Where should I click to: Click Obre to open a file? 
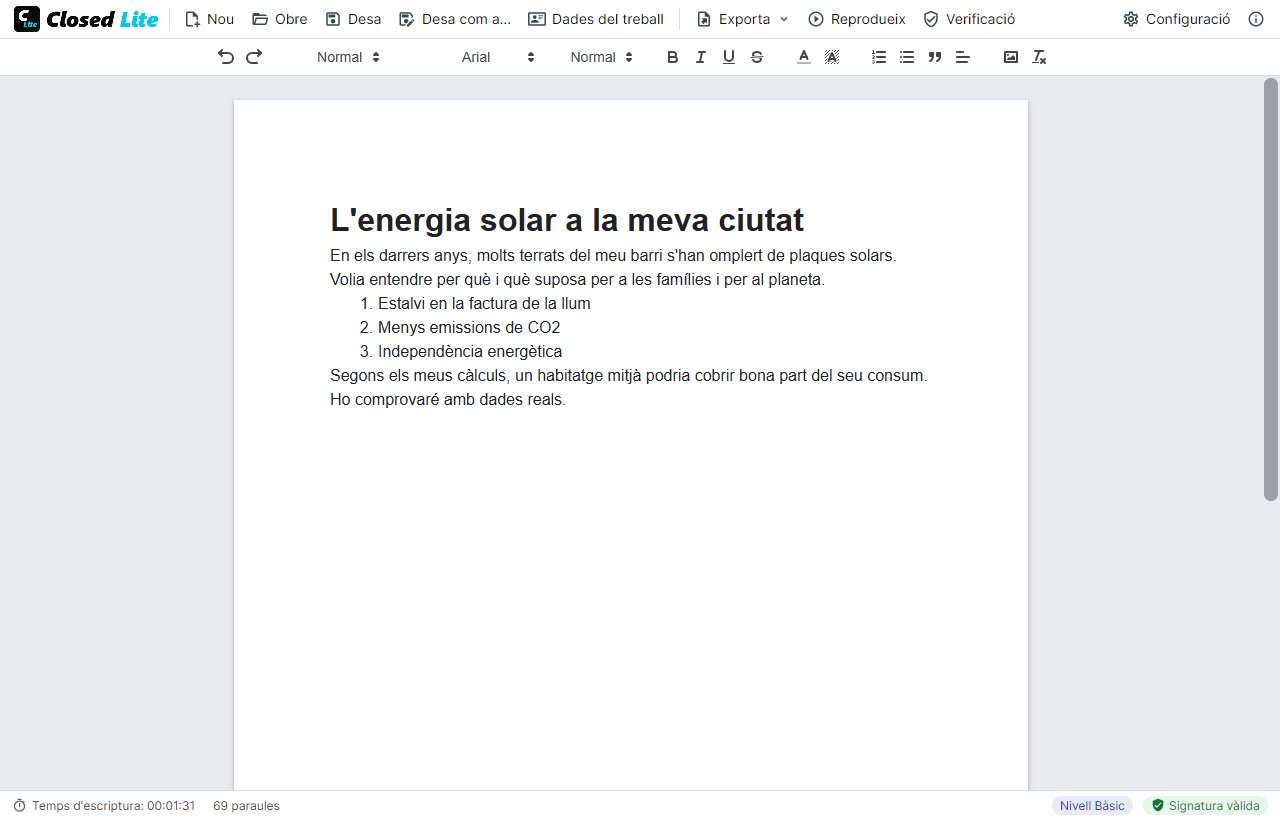(x=280, y=19)
